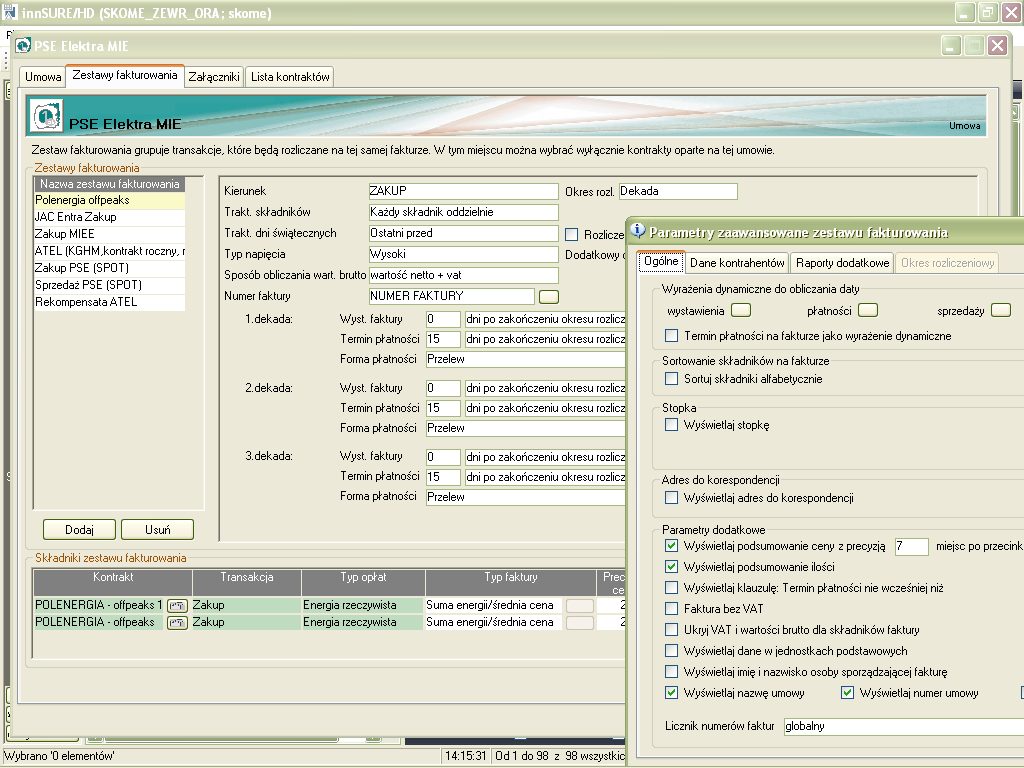
Task: Click 2.dekada Wyst. faktury days field
Action: point(443,389)
